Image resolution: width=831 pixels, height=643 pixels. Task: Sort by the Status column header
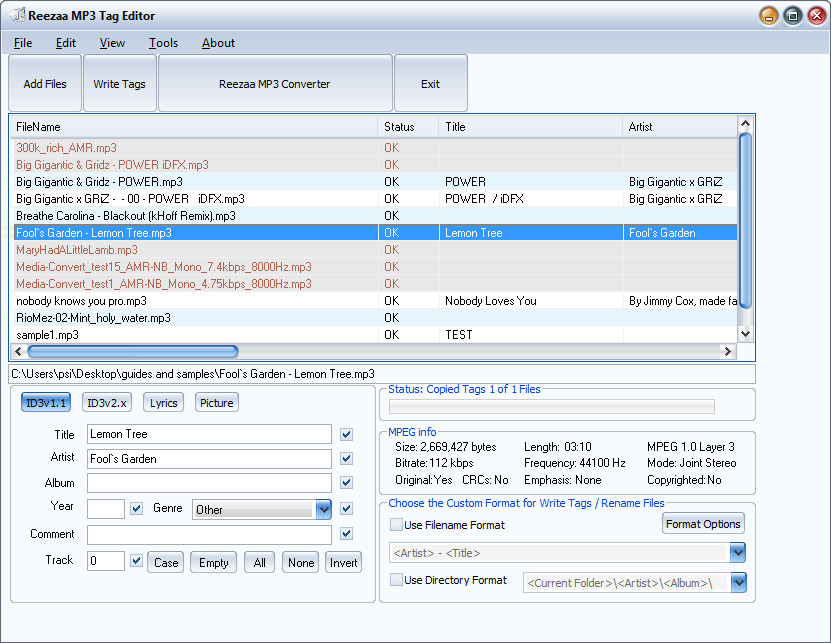tap(408, 127)
